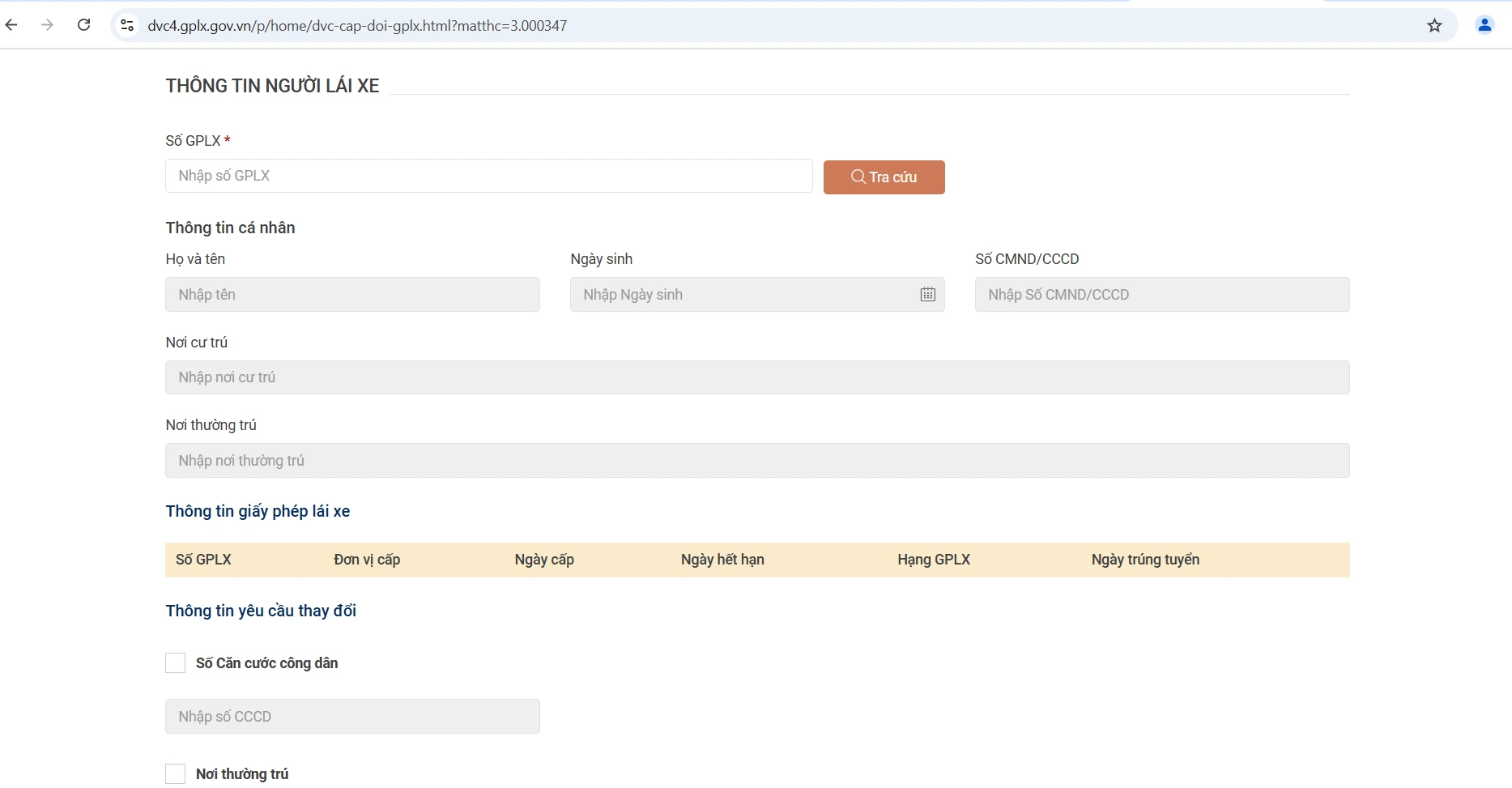
Task: Click the Ngày cấp column header
Action: point(544,560)
